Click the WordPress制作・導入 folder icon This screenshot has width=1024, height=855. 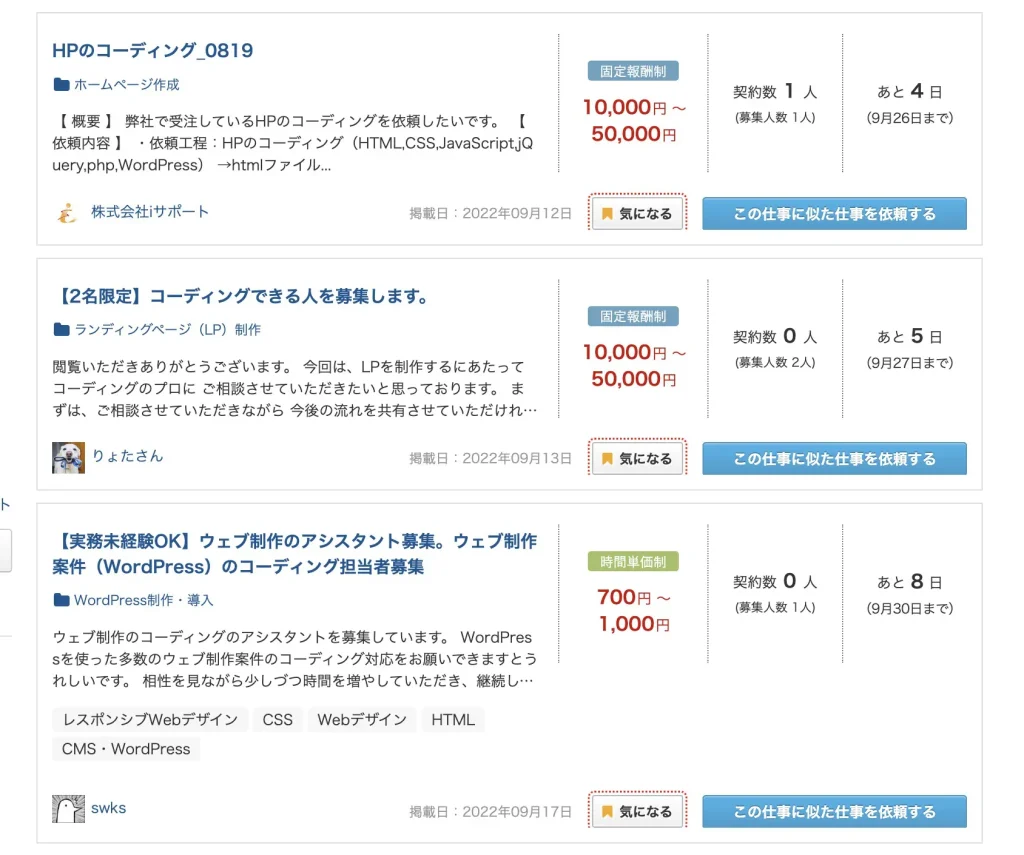[x=61, y=600]
